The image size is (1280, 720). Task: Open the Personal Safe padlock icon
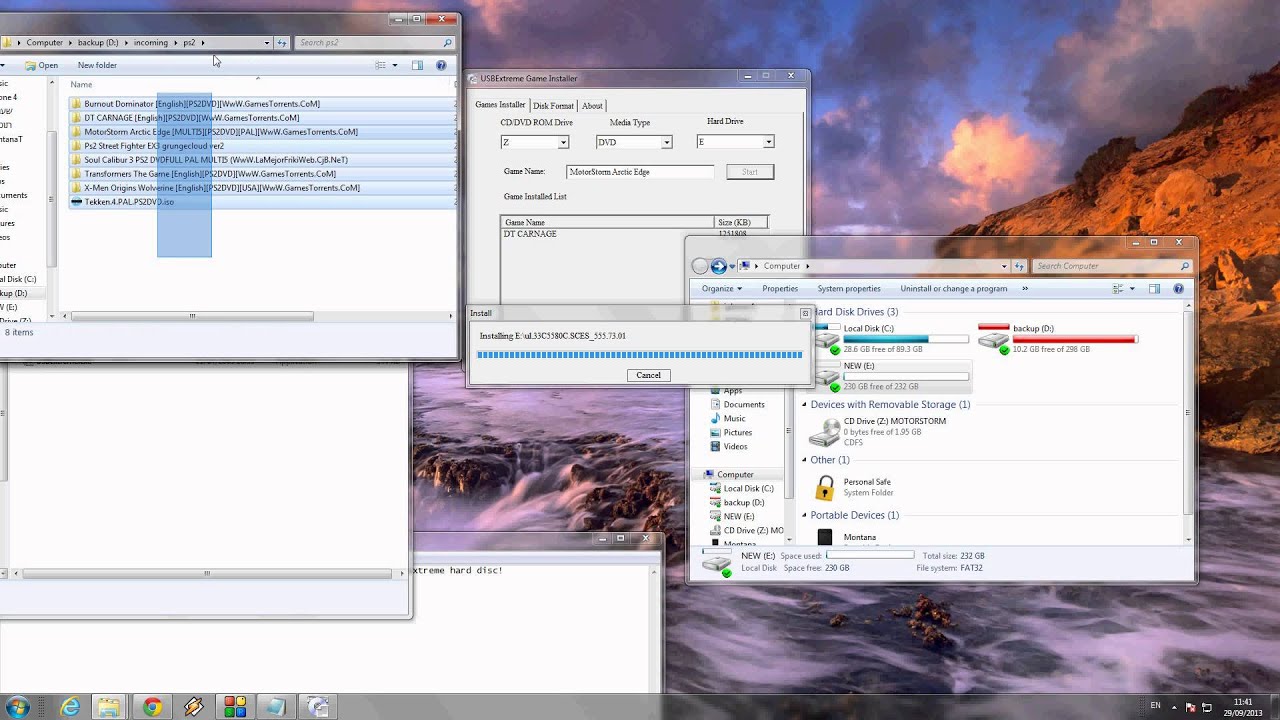pos(825,488)
